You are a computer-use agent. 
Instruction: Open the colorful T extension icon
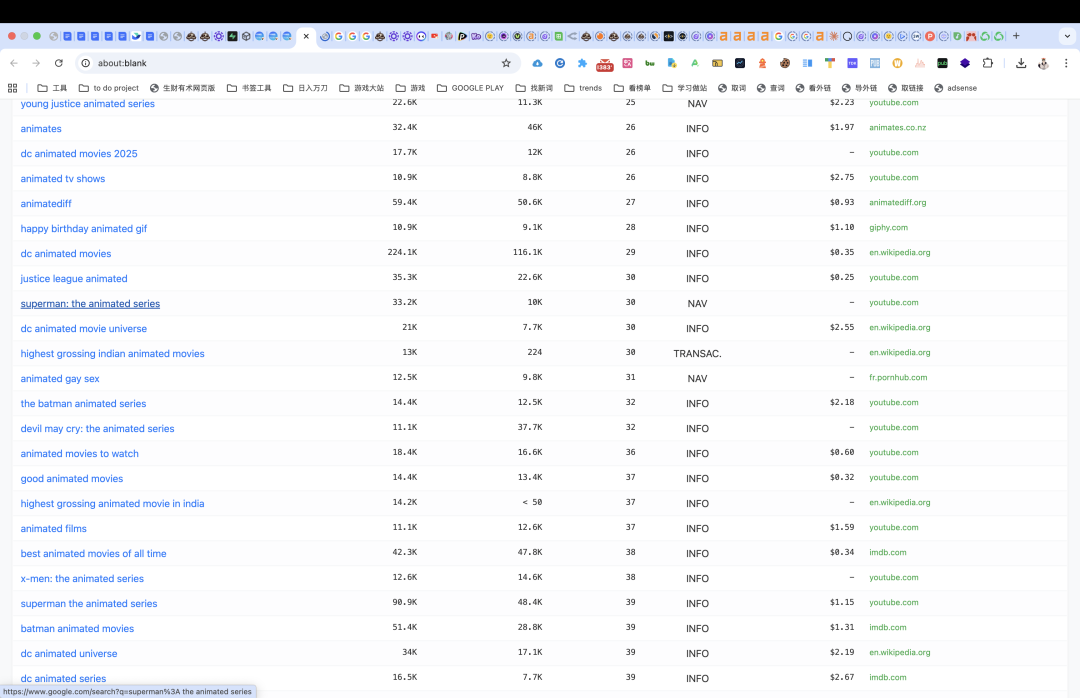(830, 63)
